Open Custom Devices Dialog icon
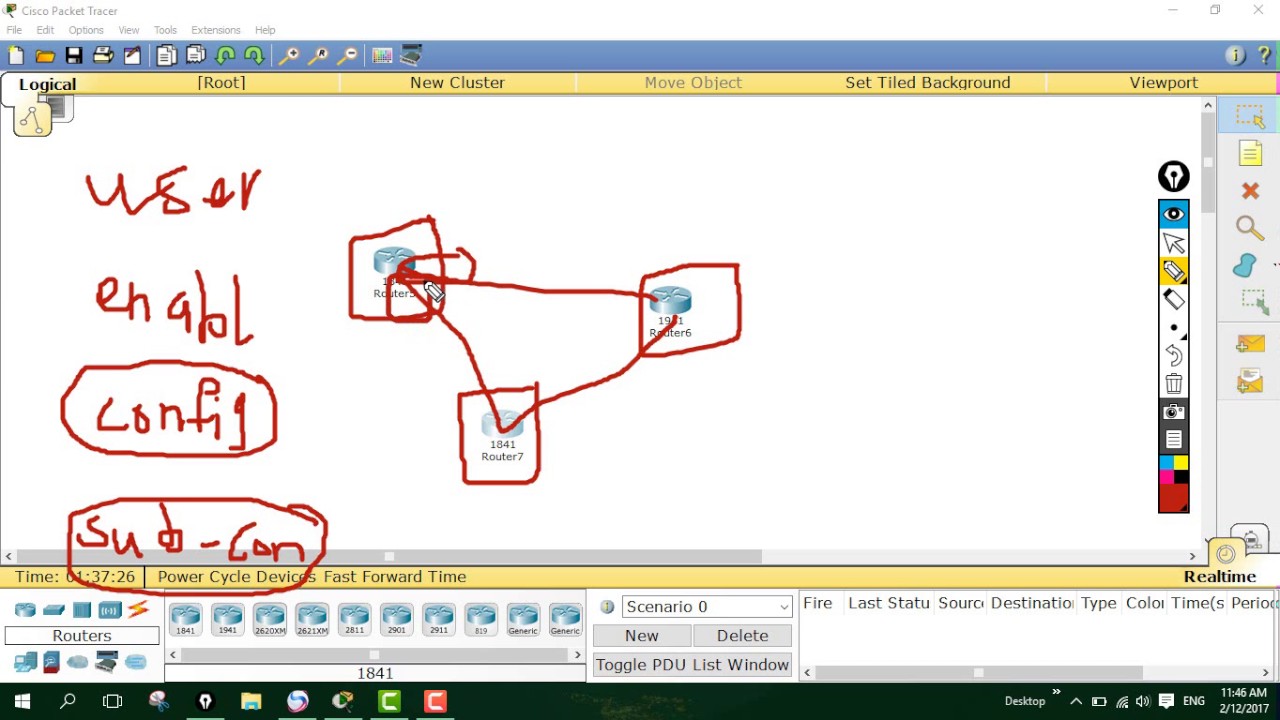The width and height of the screenshot is (1280, 720). tap(412, 56)
